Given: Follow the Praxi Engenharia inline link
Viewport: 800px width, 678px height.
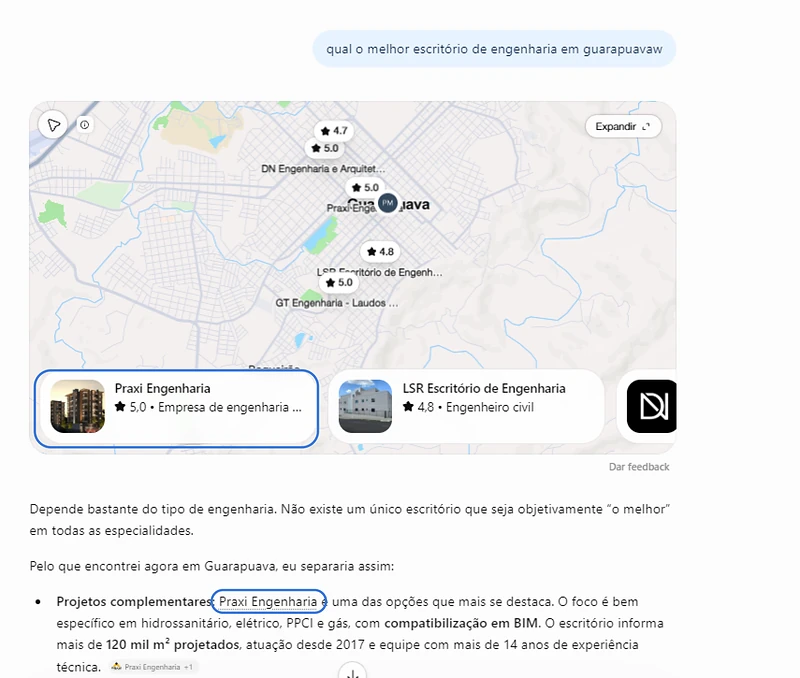Looking at the screenshot, I should click(x=268, y=601).
